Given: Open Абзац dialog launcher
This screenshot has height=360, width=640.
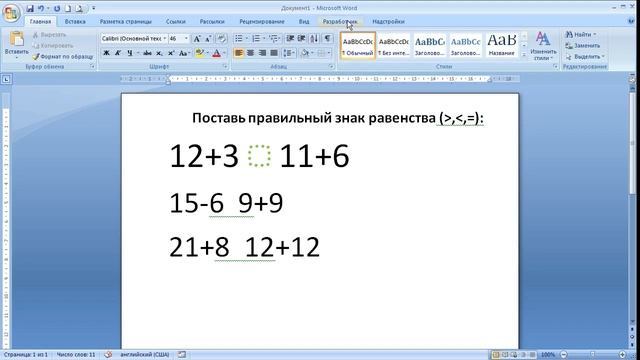Looking at the screenshot, I should pyautogui.click(x=331, y=67).
